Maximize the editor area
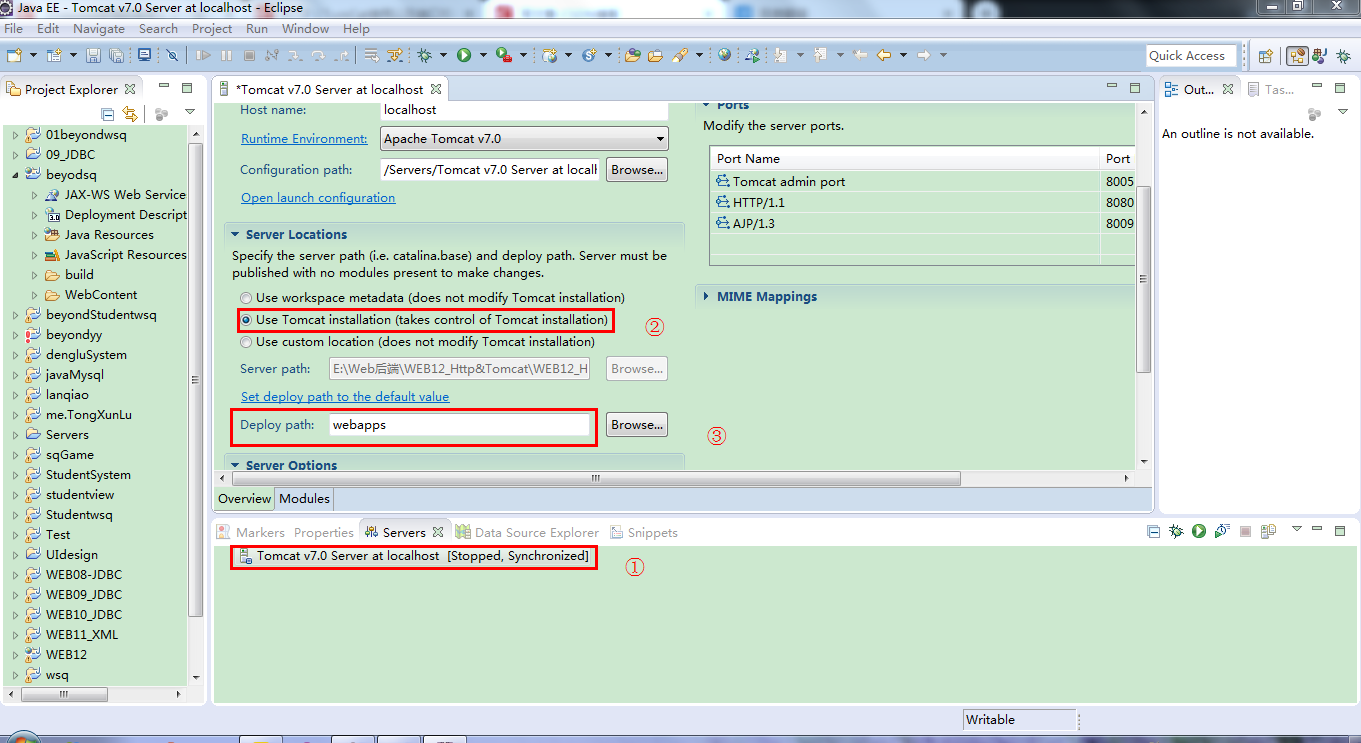The image size is (1361, 743). (x=1134, y=88)
